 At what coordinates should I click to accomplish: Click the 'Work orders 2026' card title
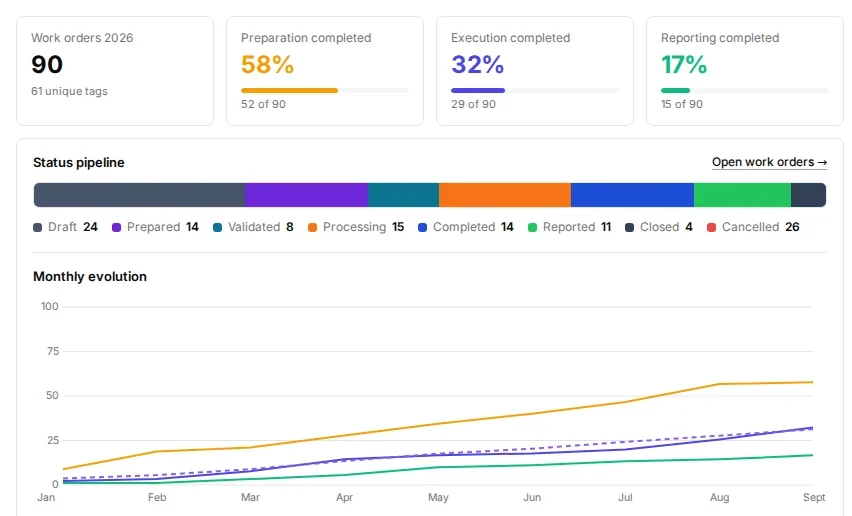coord(82,38)
